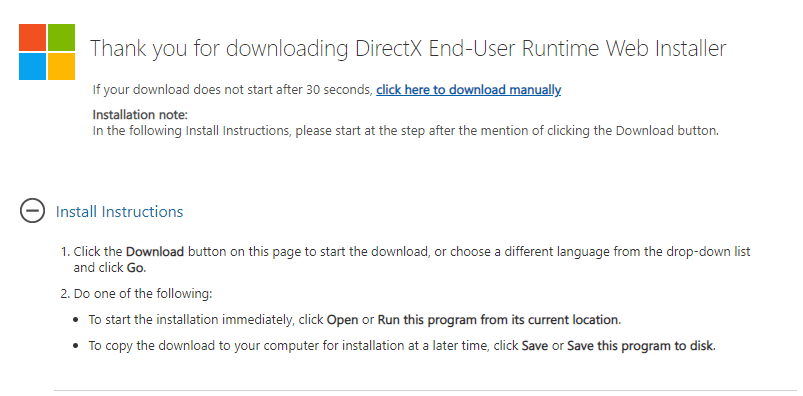Click 'Run this program from its current location'
Viewport: 803px width, 396px height.
click(498, 320)
